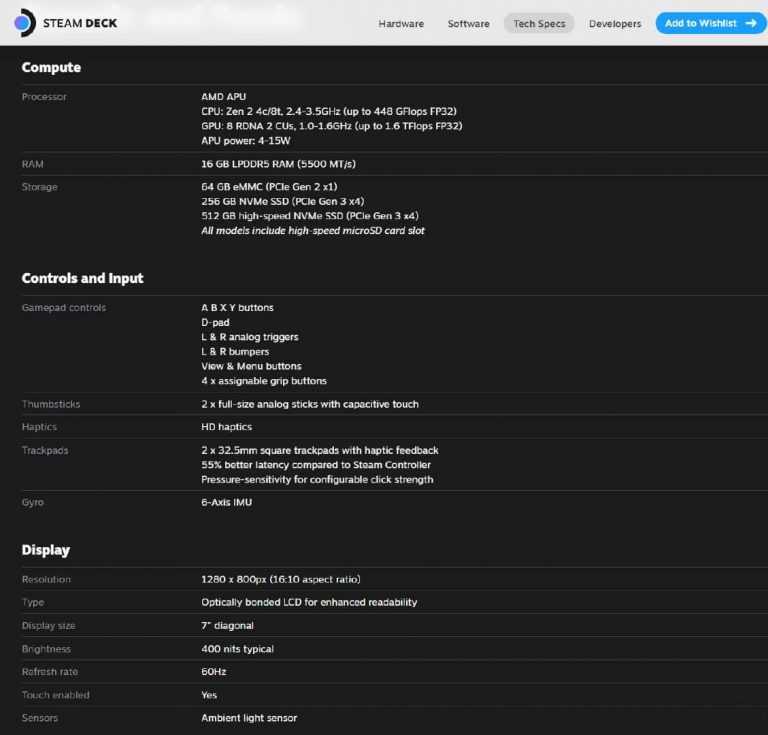Click the View & Menu buttons line
Image resolution: width=768 pixels, height=735 pixels.
pos(251,366)
